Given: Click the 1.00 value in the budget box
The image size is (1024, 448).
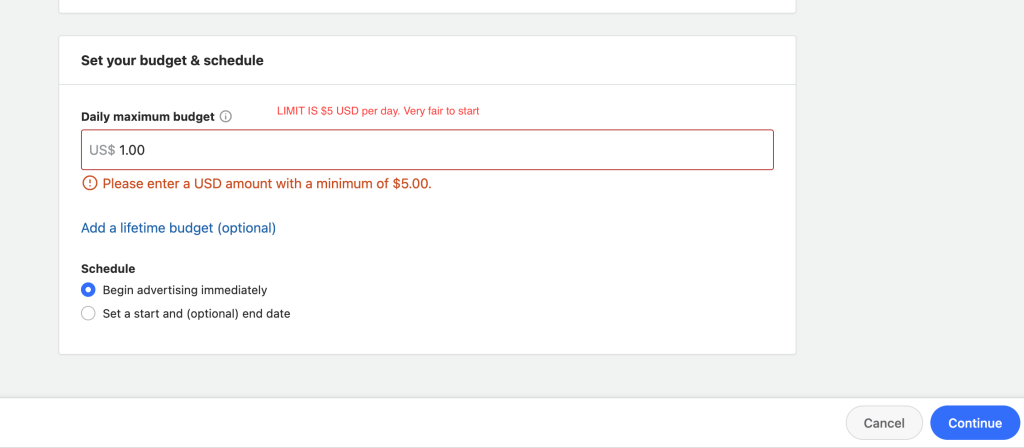Looking at the screenshot, I should pos(132,150).
